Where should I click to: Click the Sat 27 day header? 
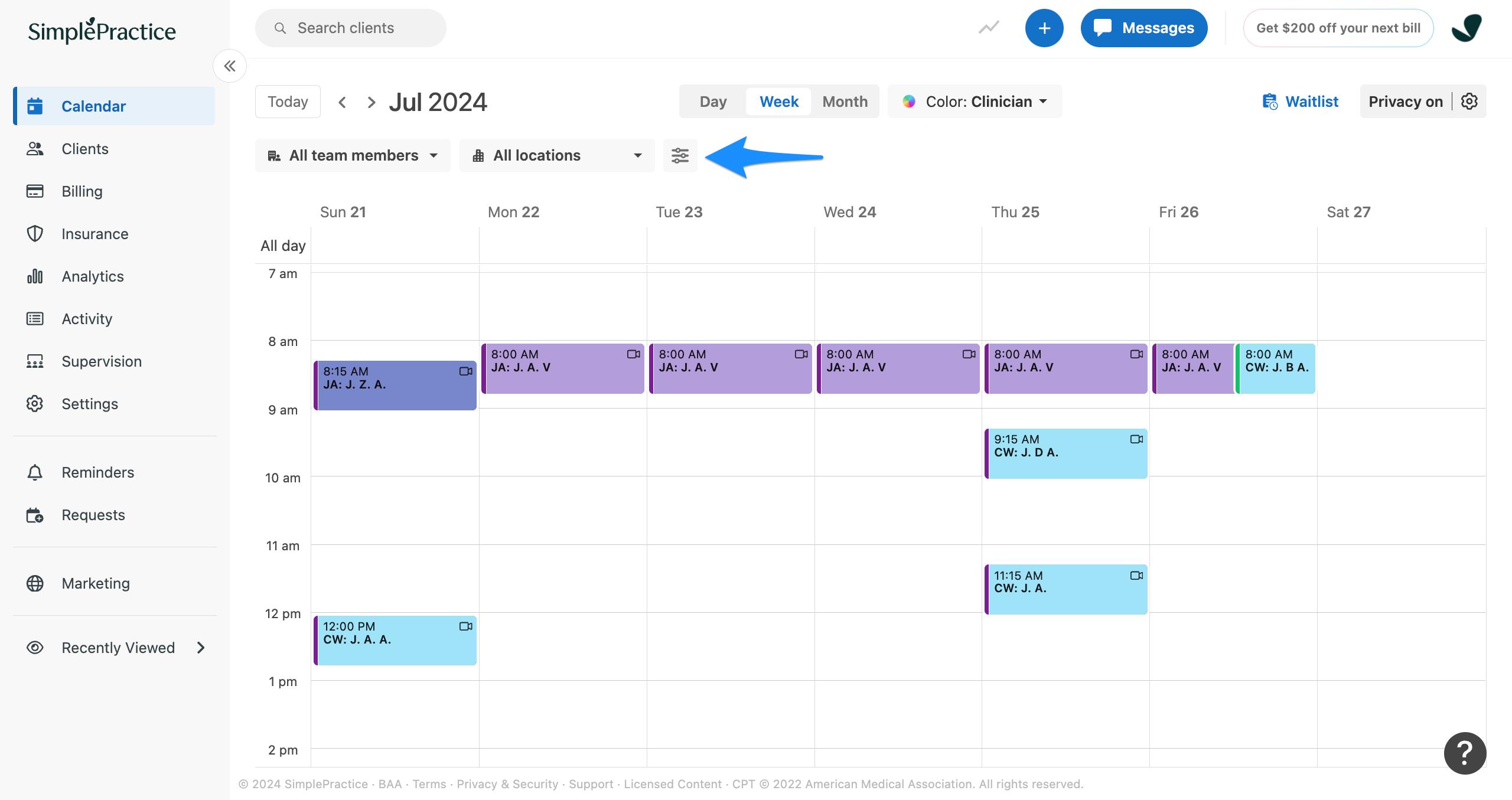pos(1348,212)
